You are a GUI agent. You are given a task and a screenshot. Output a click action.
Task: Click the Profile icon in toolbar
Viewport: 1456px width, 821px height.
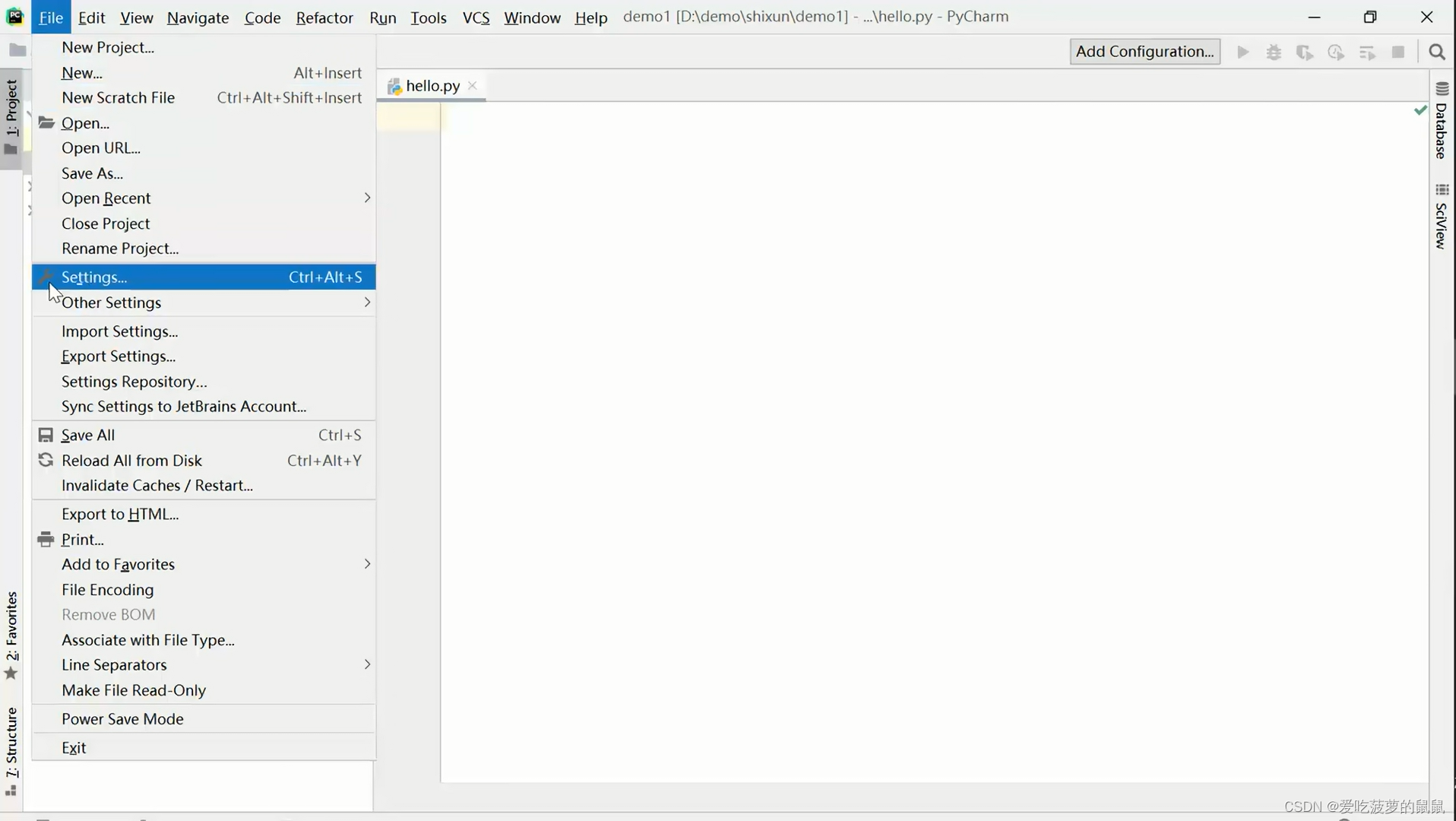pyautogui.click(x=1336, y=52)
